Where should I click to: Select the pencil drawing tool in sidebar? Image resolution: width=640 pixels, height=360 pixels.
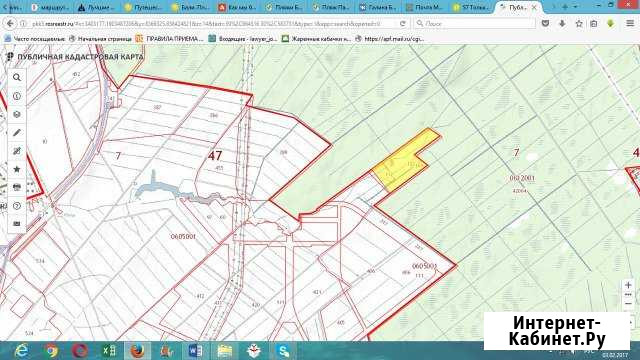(x=17, y=133)
